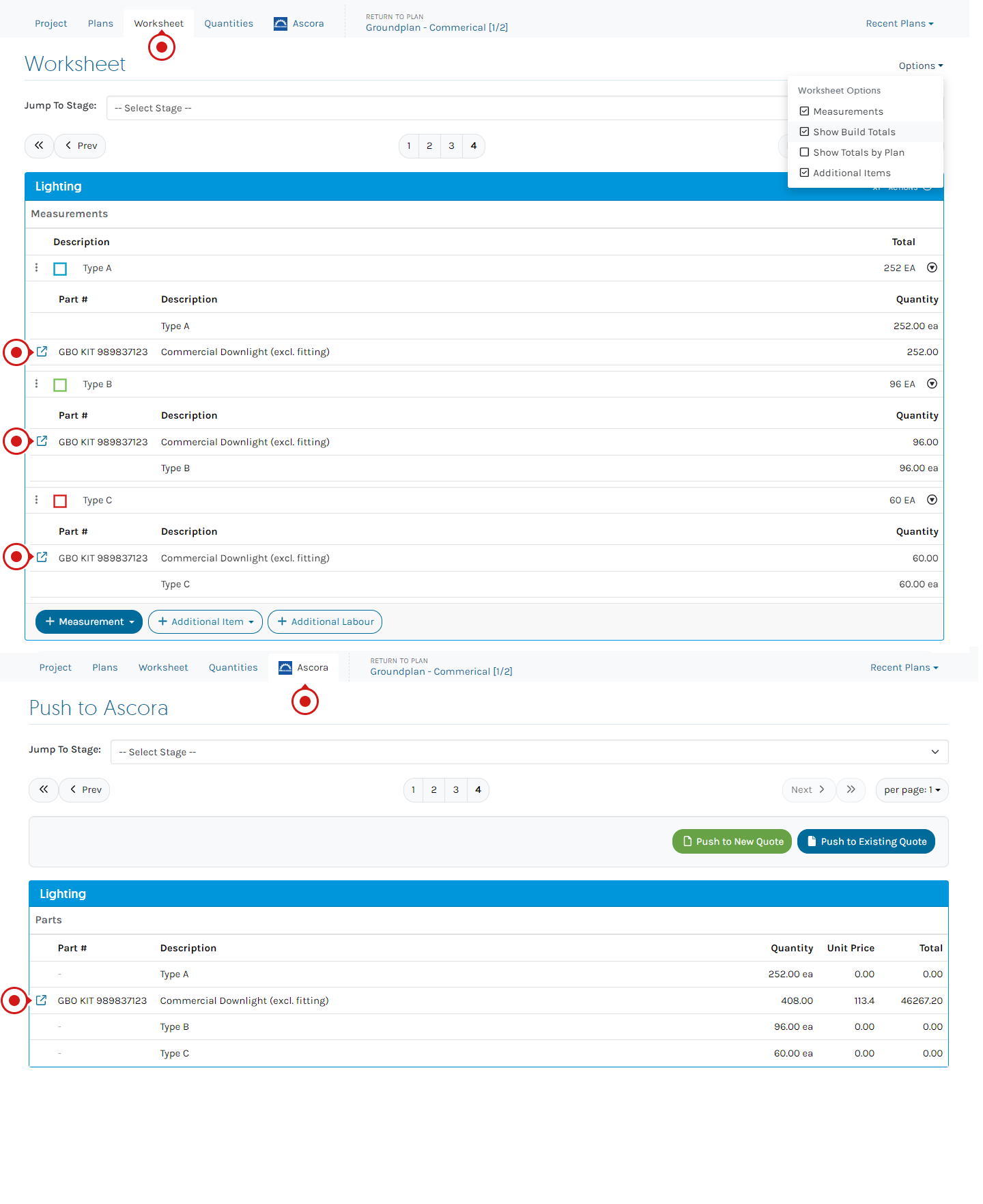Go to page 1 in Ascora pager

pos(413,789)
